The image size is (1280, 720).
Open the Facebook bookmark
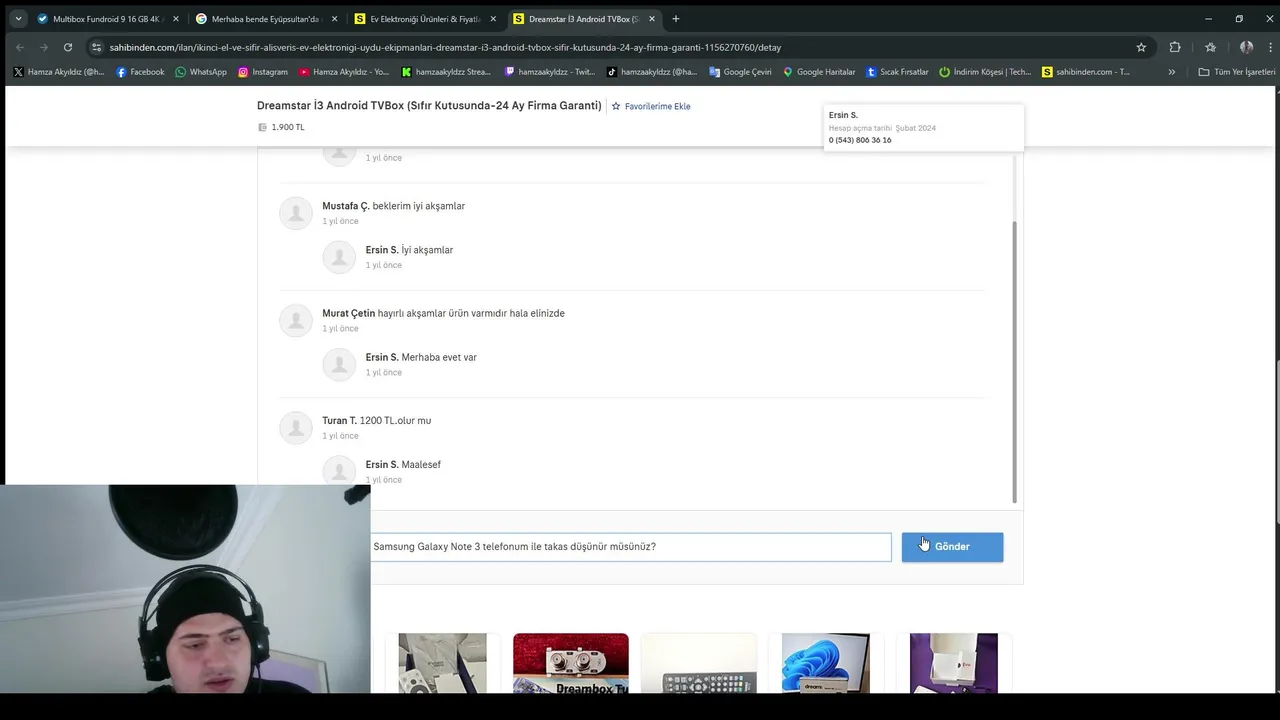(x=140, y=72)
